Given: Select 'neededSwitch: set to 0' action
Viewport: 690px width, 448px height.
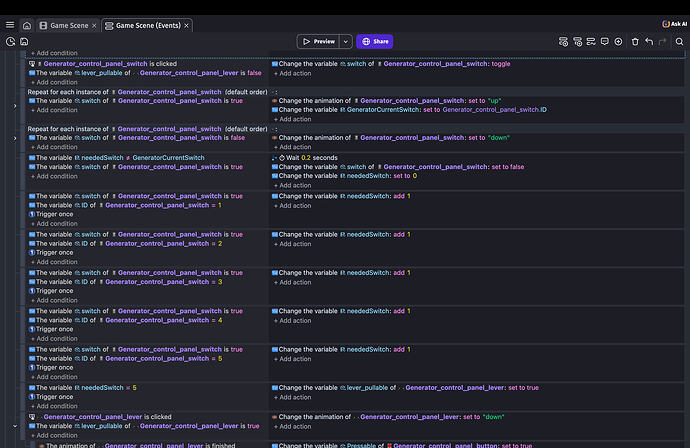Looking at the screenshot, I should coord(344,176).
